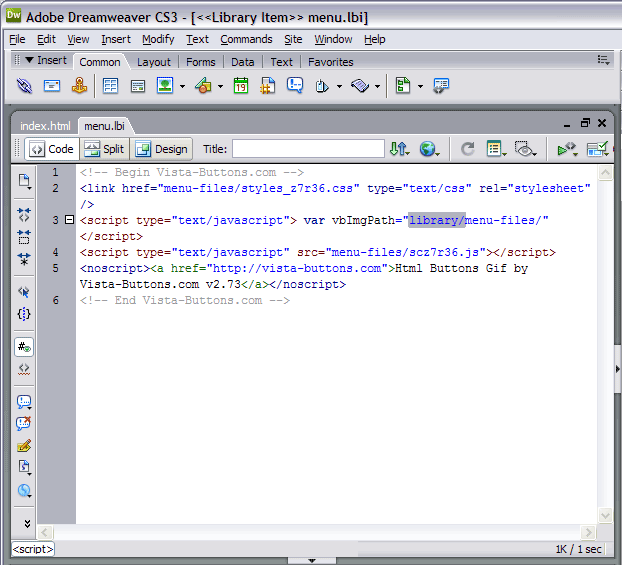Open the Layout insert tab
Viewport: 622px width, 565px height.
(154, 62)
